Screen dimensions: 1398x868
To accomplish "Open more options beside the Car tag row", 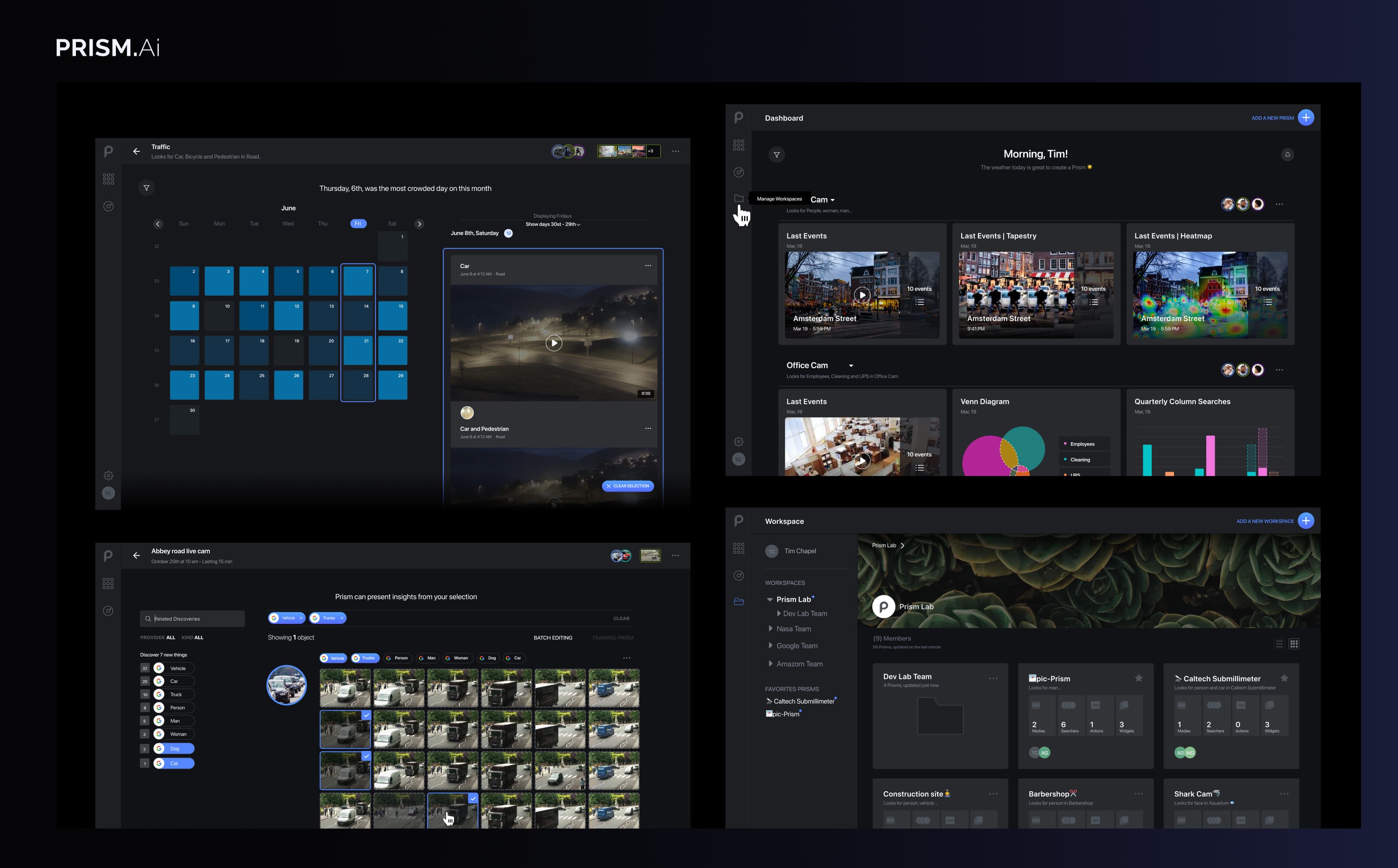I will pos(626,658).
